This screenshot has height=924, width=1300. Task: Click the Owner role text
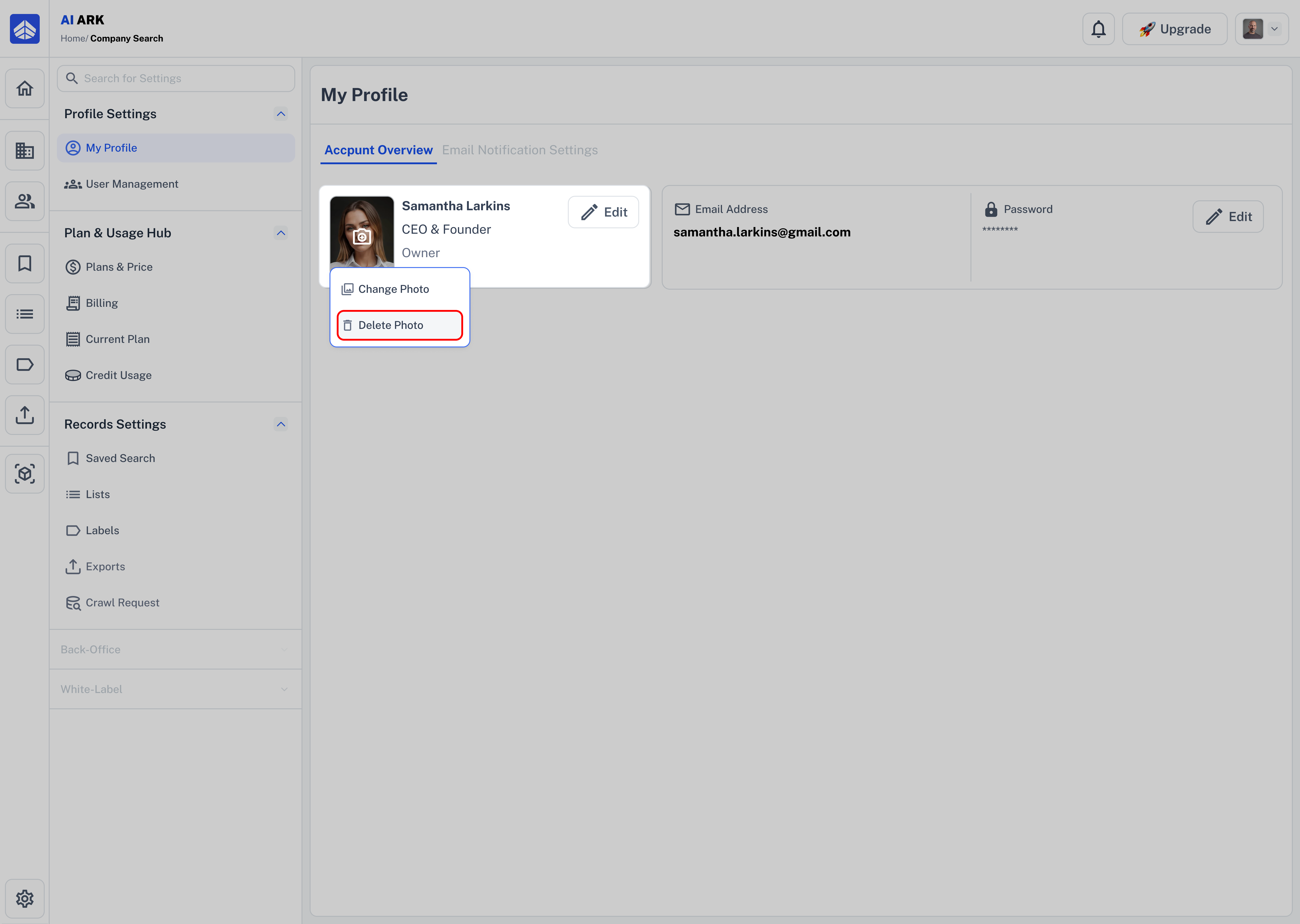[421, 253]
